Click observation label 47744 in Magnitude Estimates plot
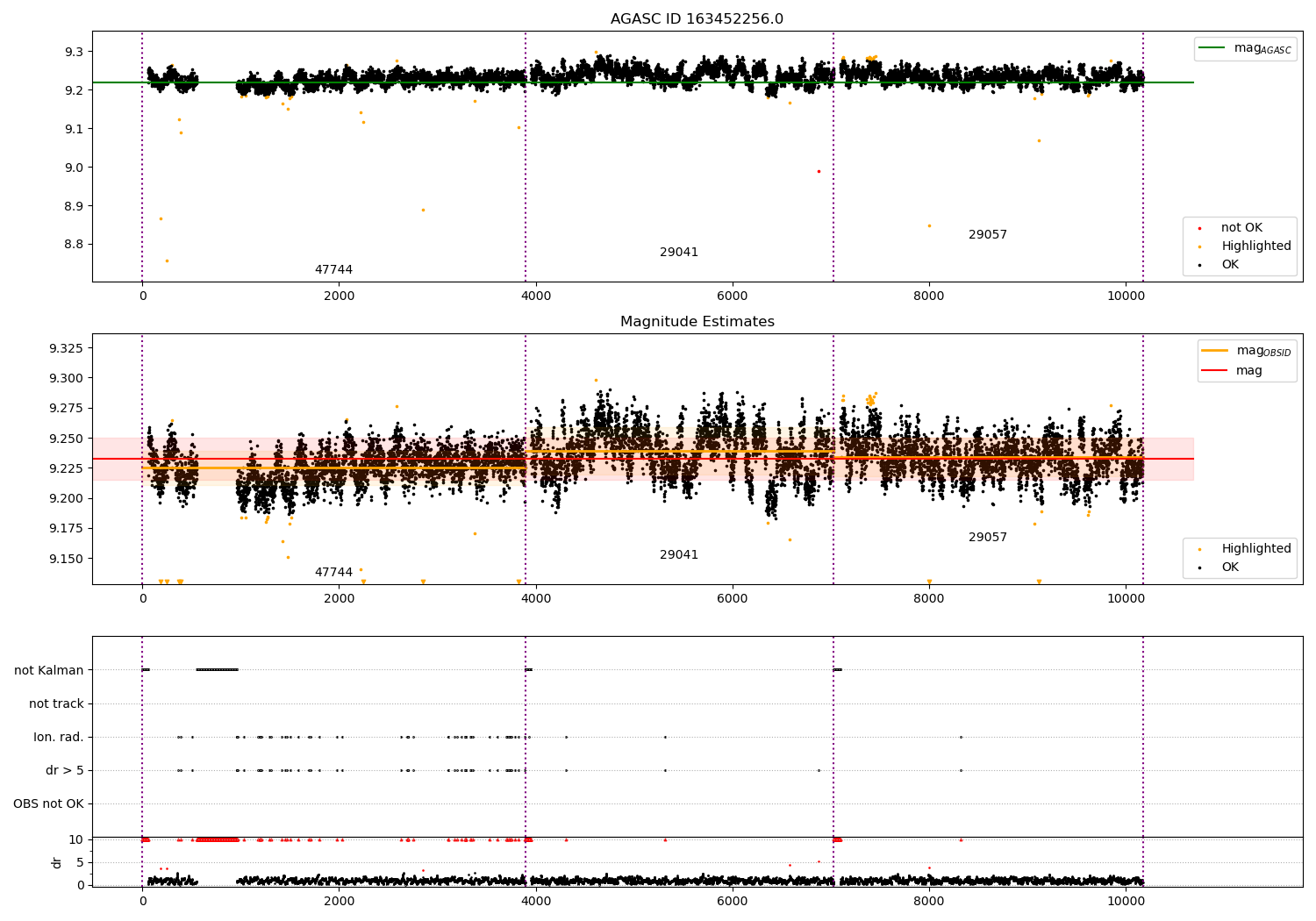 (333, 573)
